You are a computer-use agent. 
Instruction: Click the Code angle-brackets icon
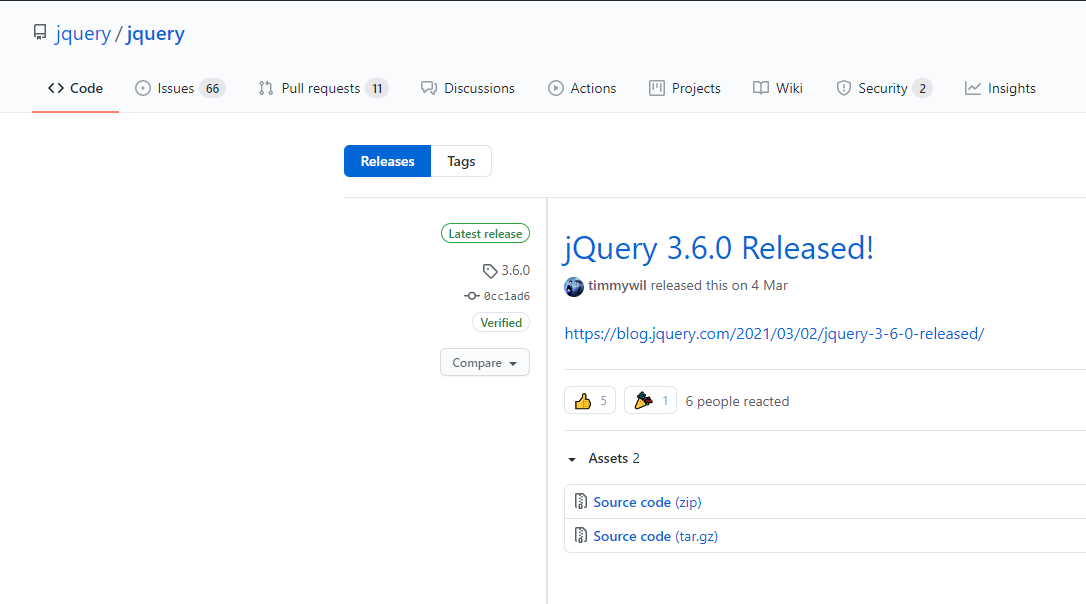56,88
